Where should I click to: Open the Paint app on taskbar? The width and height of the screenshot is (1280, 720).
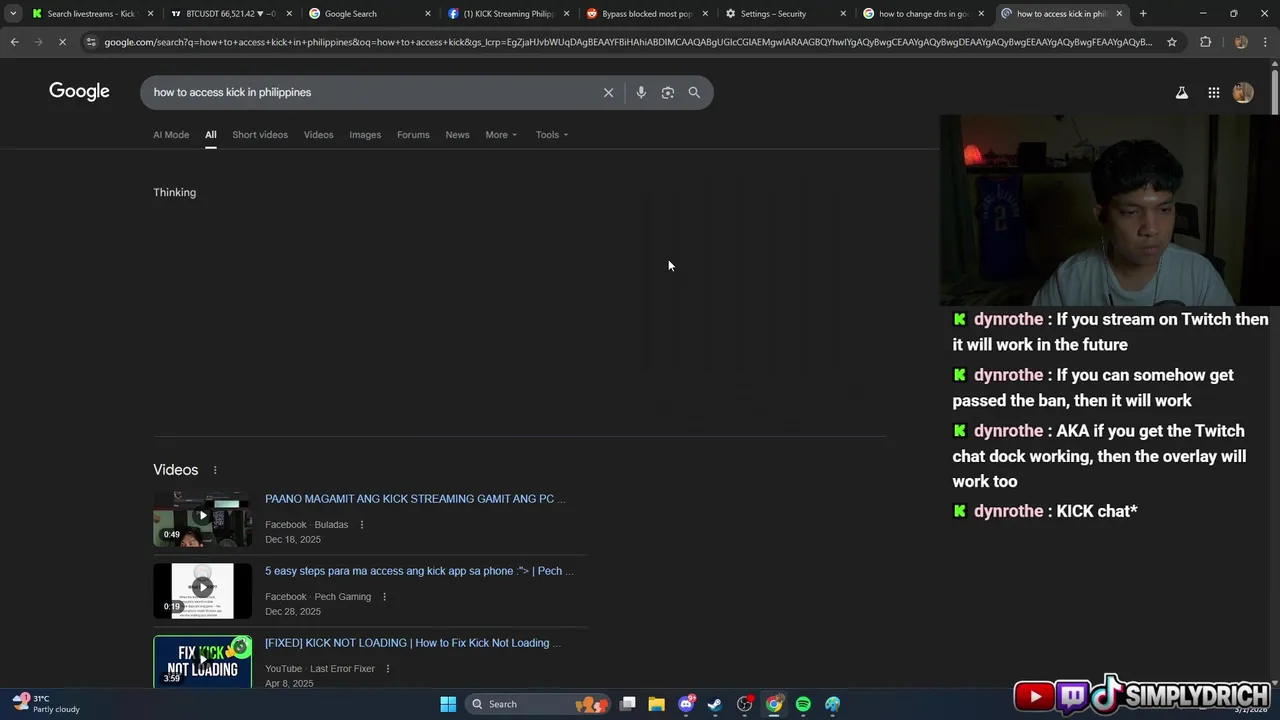pos(832,704)
